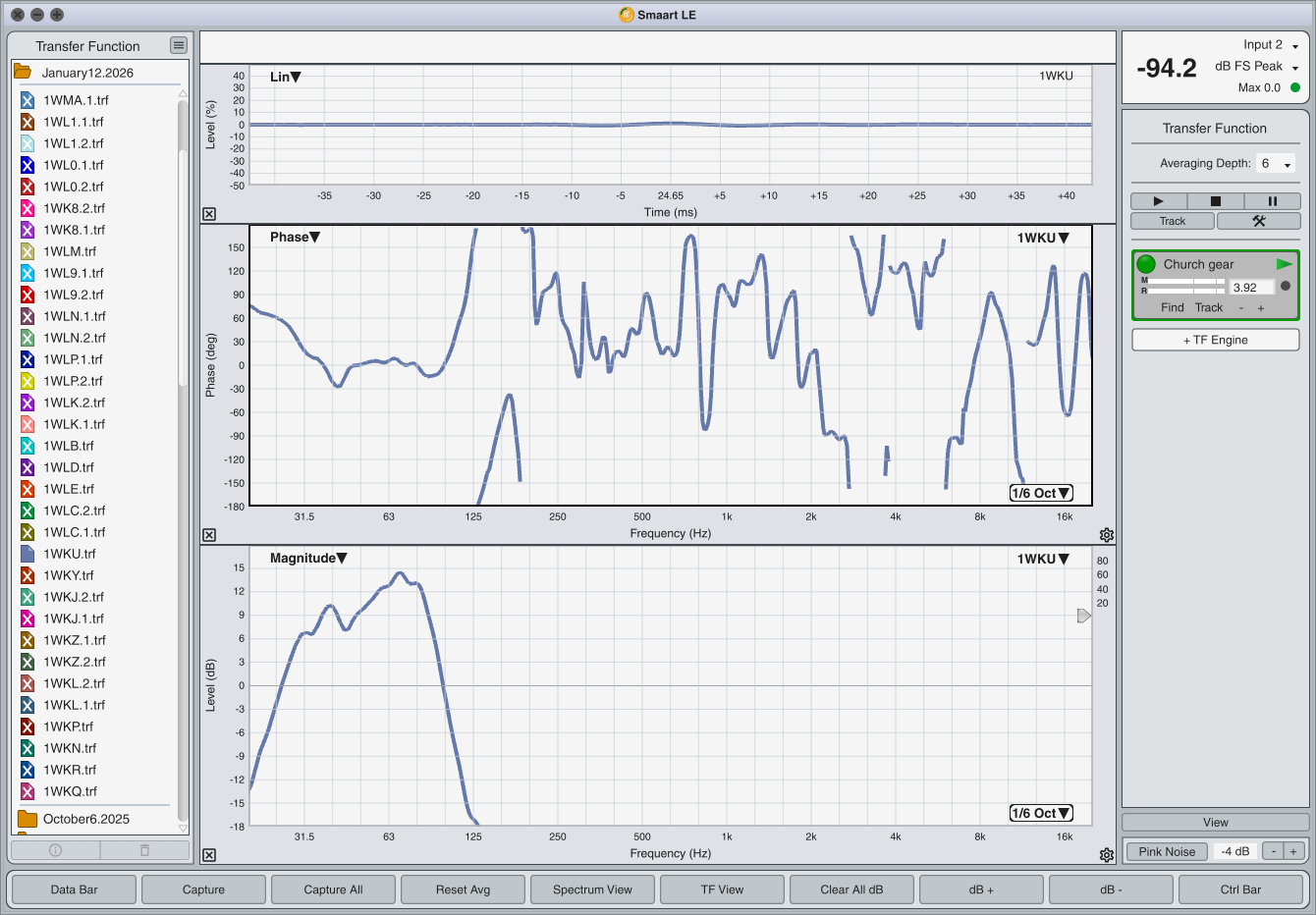
Task: Toggle the delay dot next to 3.92
Action: (1286, 287)
